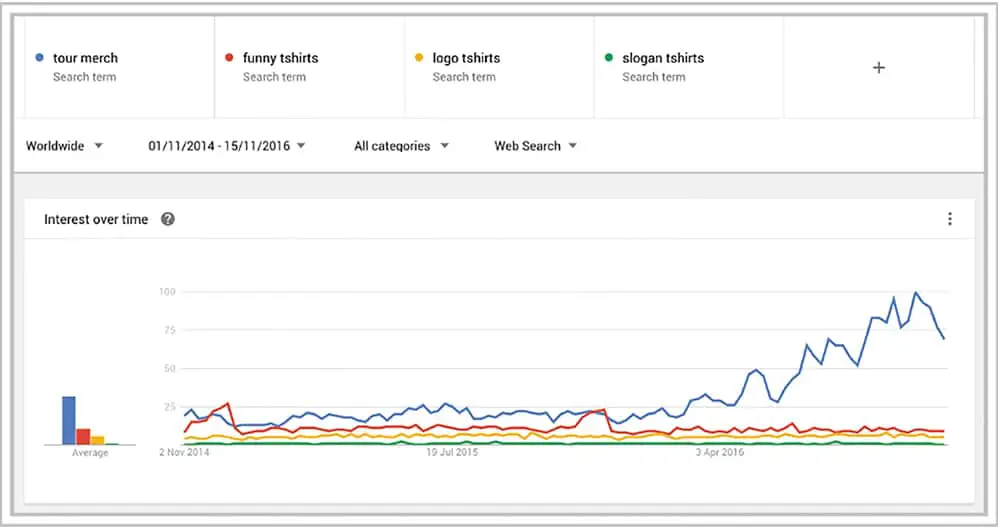
Task: Expand the Worldwide region dropdown
Action: point(64,146)
